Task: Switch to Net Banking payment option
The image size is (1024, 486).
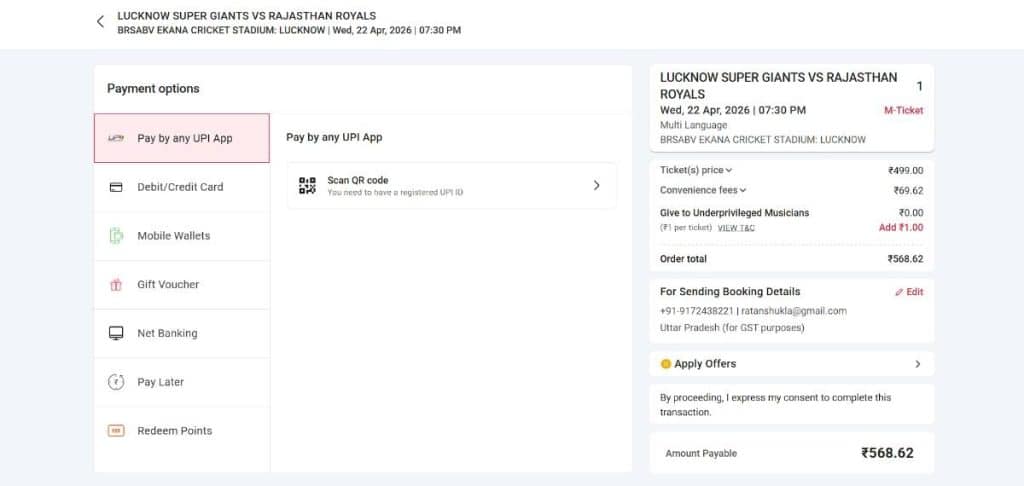Action: [x=167, y=333]
